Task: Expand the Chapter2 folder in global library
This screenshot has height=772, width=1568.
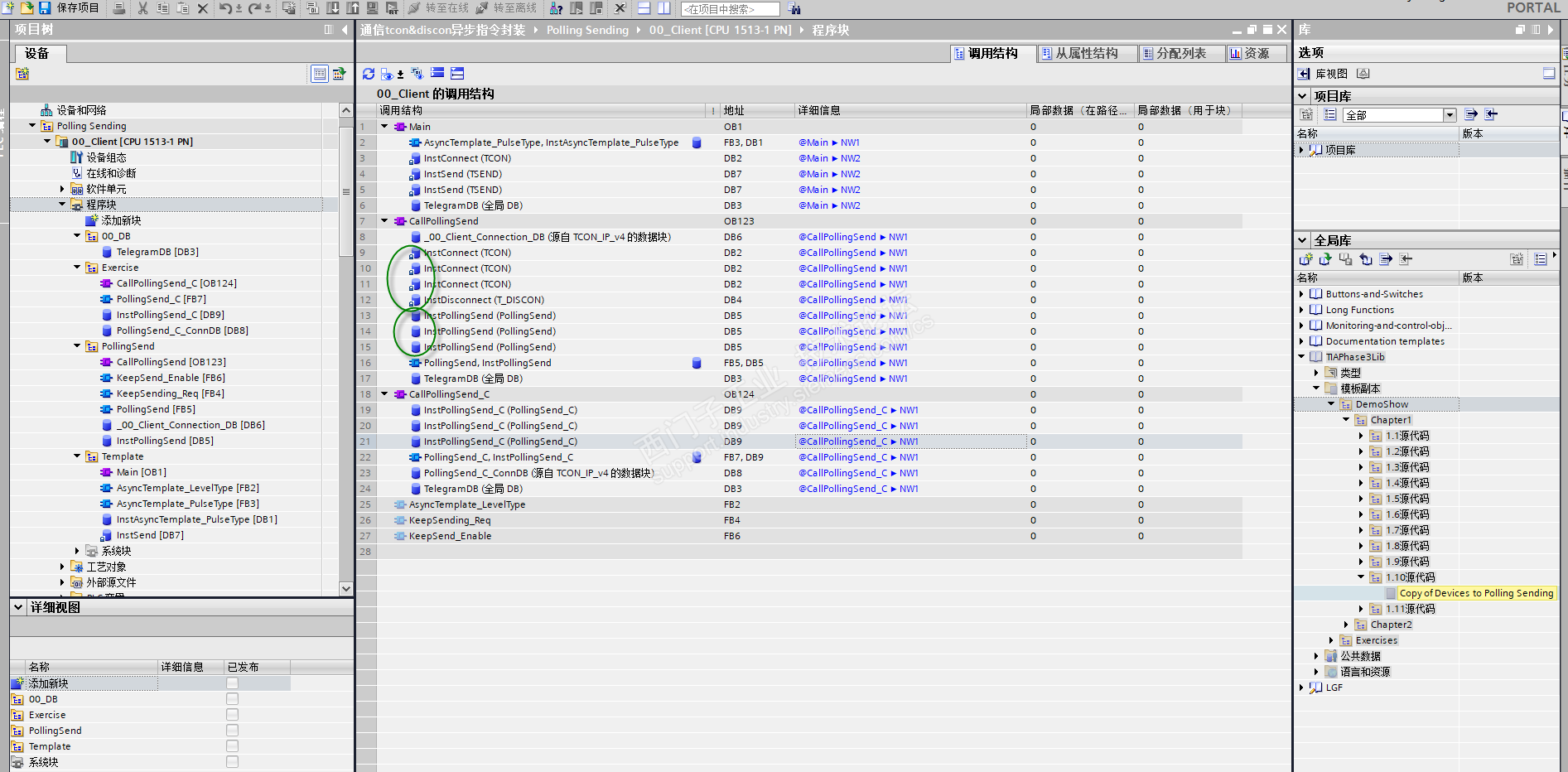Action: click(1346, 625)
